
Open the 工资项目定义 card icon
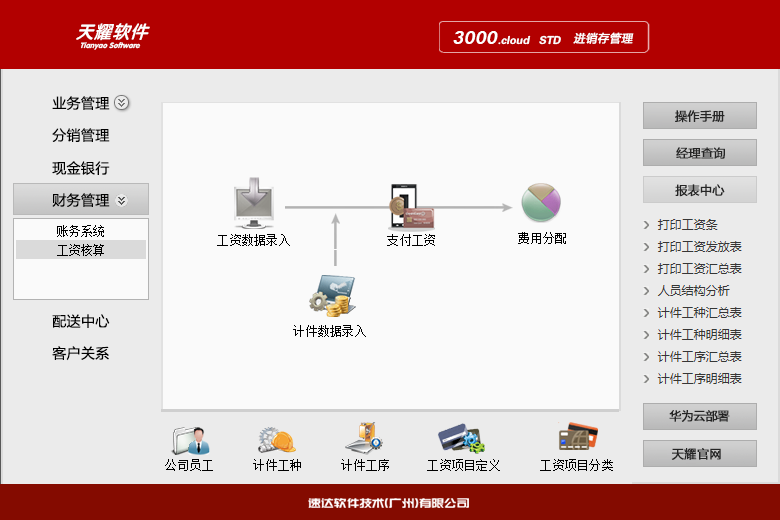click(462, 438)
